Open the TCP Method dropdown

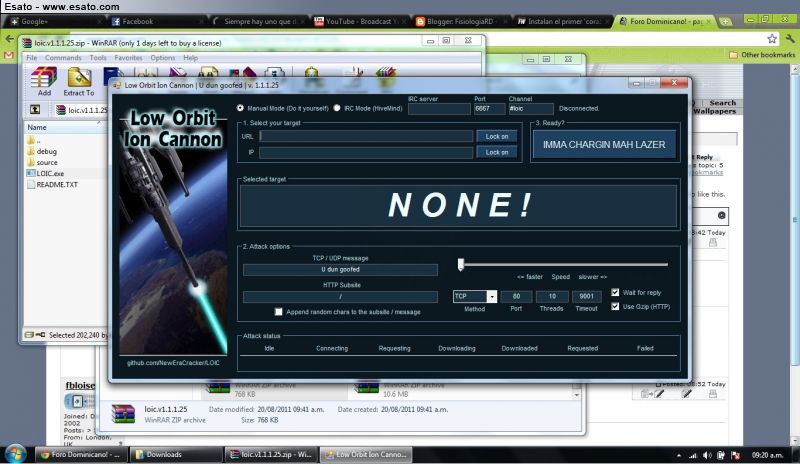pos(492,296)
